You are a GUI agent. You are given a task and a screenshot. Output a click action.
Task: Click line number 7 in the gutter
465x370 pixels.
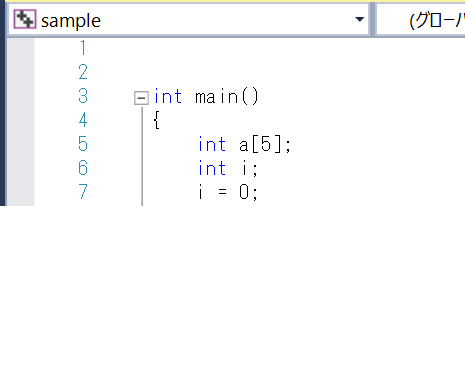83,192
